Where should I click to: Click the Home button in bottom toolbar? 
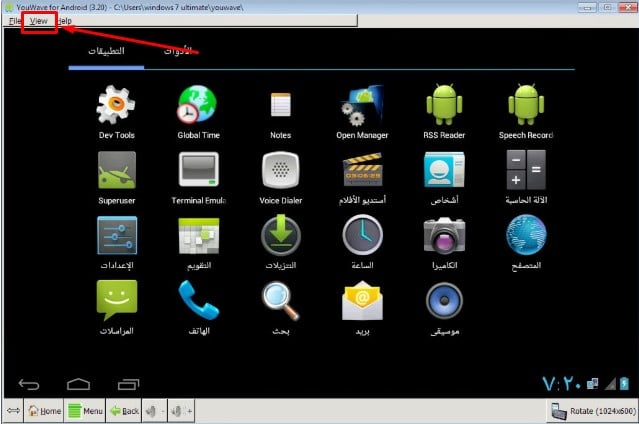44,411
